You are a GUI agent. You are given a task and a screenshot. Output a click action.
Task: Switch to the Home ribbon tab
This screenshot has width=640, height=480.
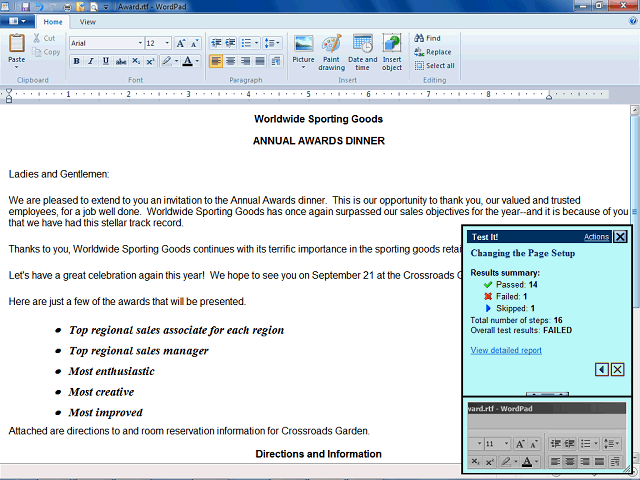(53, 22)
